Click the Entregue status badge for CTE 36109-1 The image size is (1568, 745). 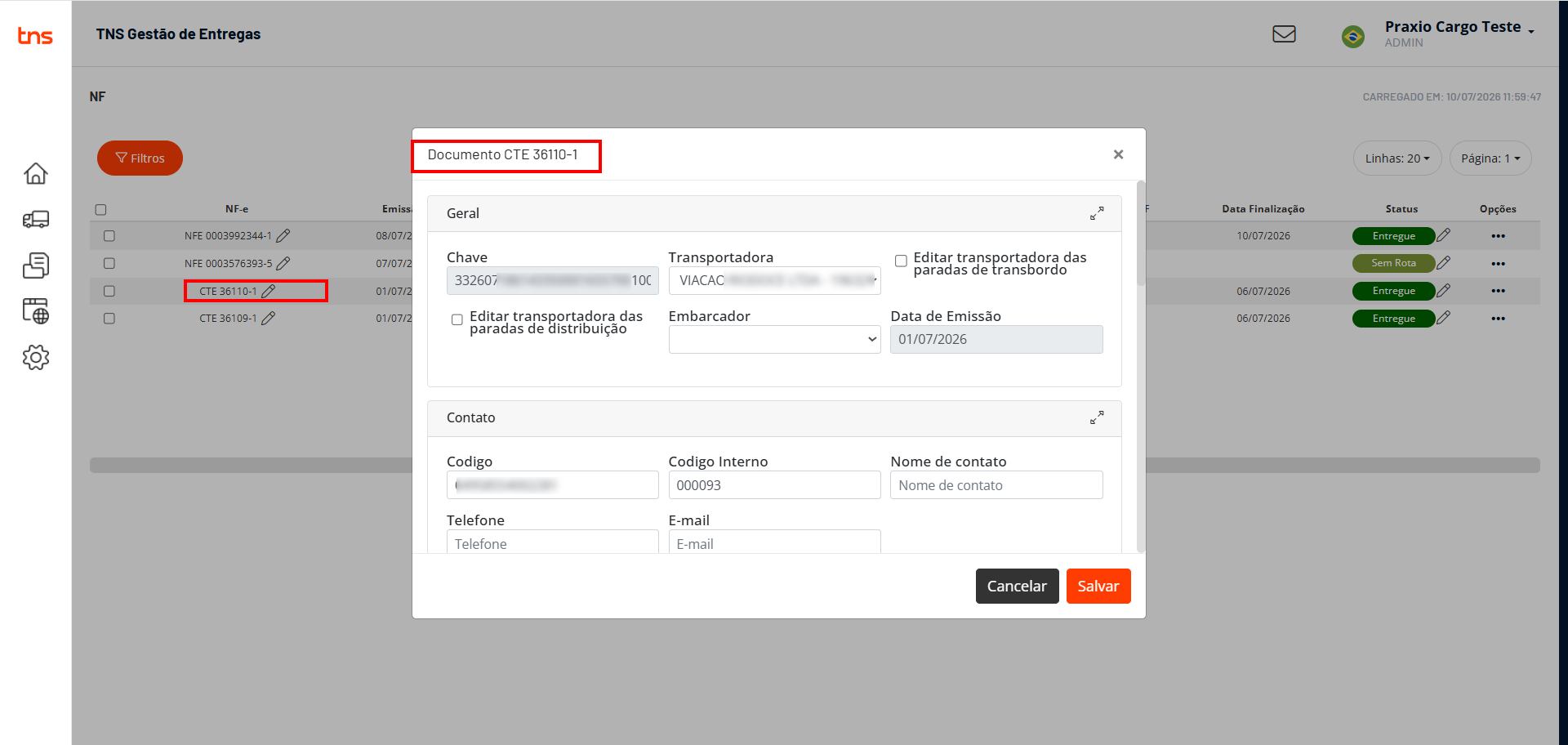[x=1393, y=319]
